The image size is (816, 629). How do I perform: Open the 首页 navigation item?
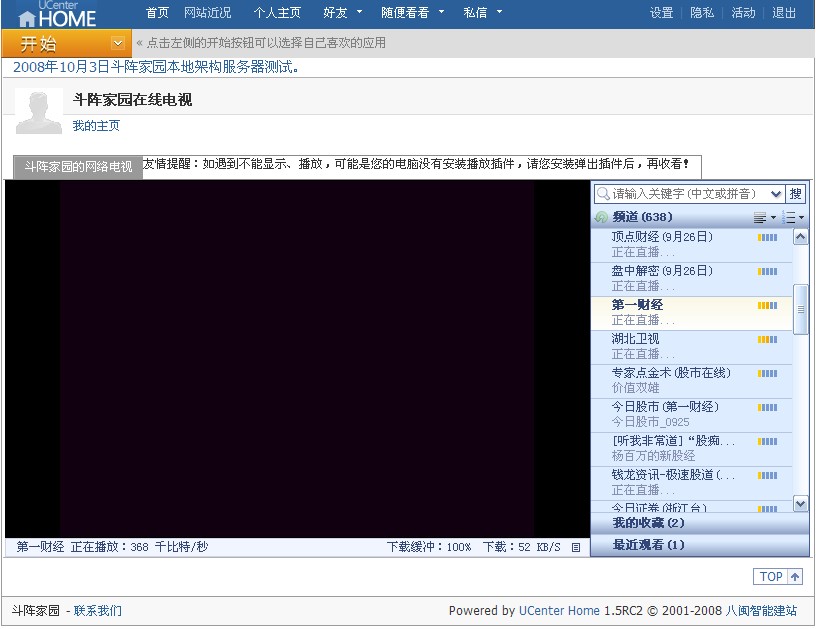click(x=157, y=12)
